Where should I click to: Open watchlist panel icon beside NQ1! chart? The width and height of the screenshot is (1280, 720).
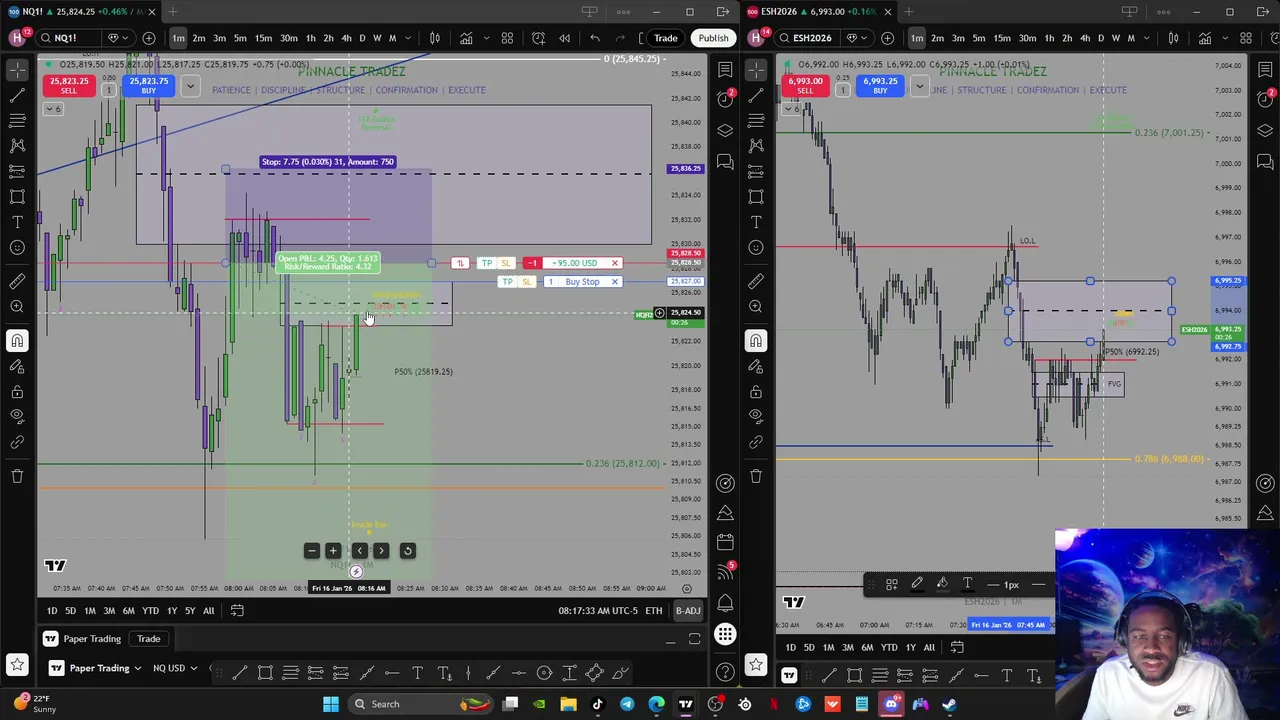point(725,69)
